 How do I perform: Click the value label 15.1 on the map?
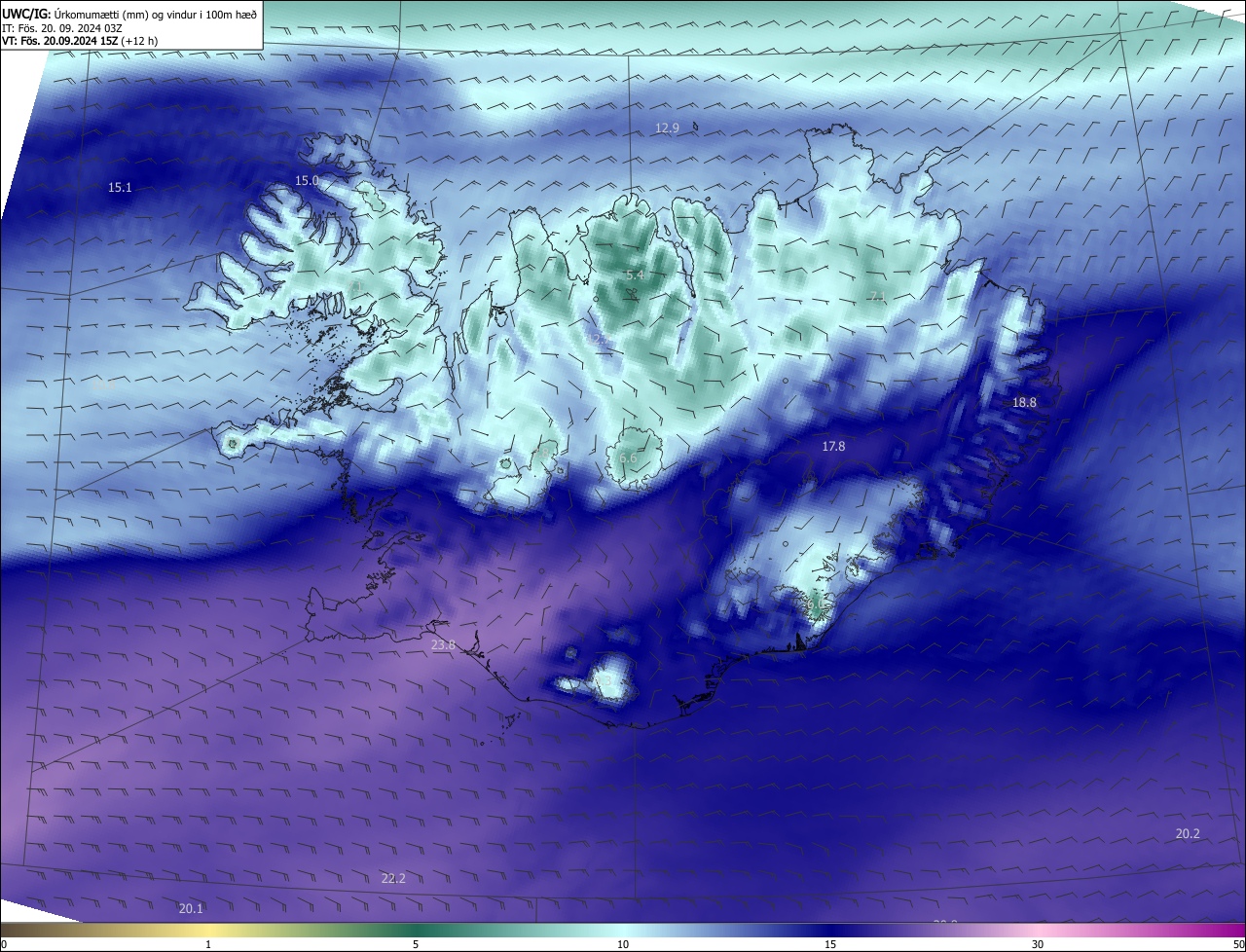tap(120, 187)
